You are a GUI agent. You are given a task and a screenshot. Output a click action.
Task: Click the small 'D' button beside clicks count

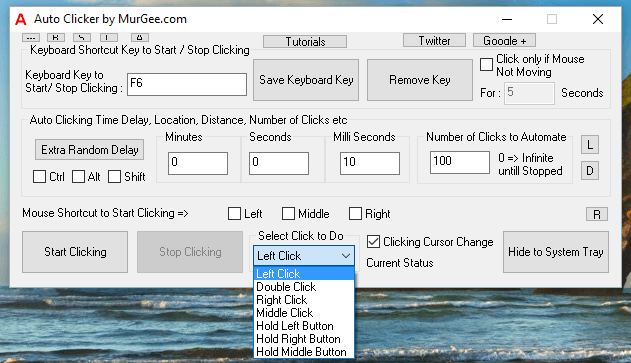coord(590,171)
